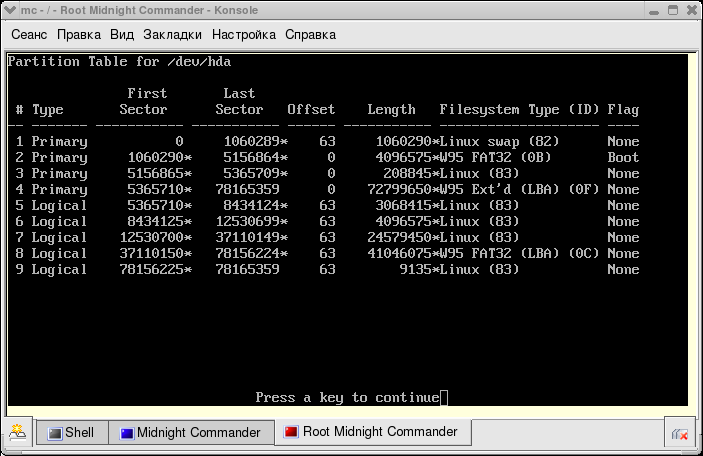Click length value 24579450
The image size is (703, 456).
(x=399, y=237)
